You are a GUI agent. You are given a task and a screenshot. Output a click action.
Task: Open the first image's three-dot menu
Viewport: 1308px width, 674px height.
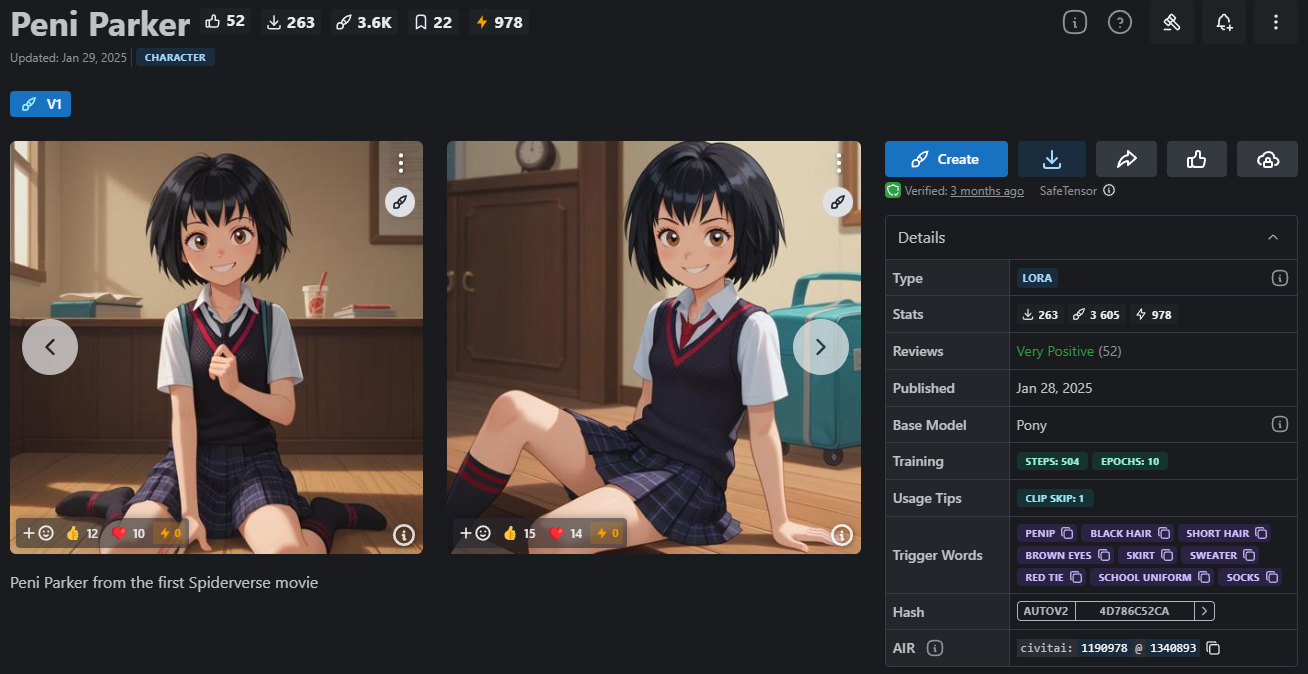pos(400,163)
